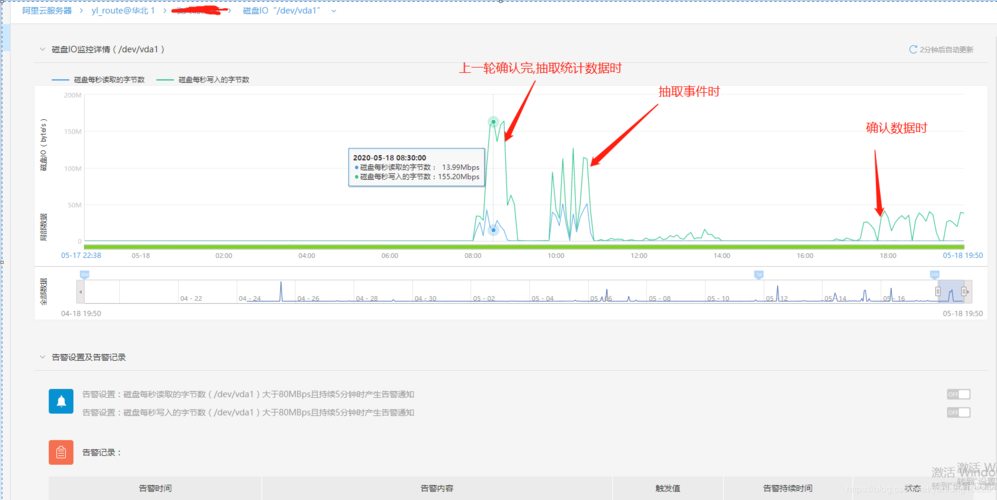Collapse the 告警设置及告警记录 section chevron

pos(42,358)
